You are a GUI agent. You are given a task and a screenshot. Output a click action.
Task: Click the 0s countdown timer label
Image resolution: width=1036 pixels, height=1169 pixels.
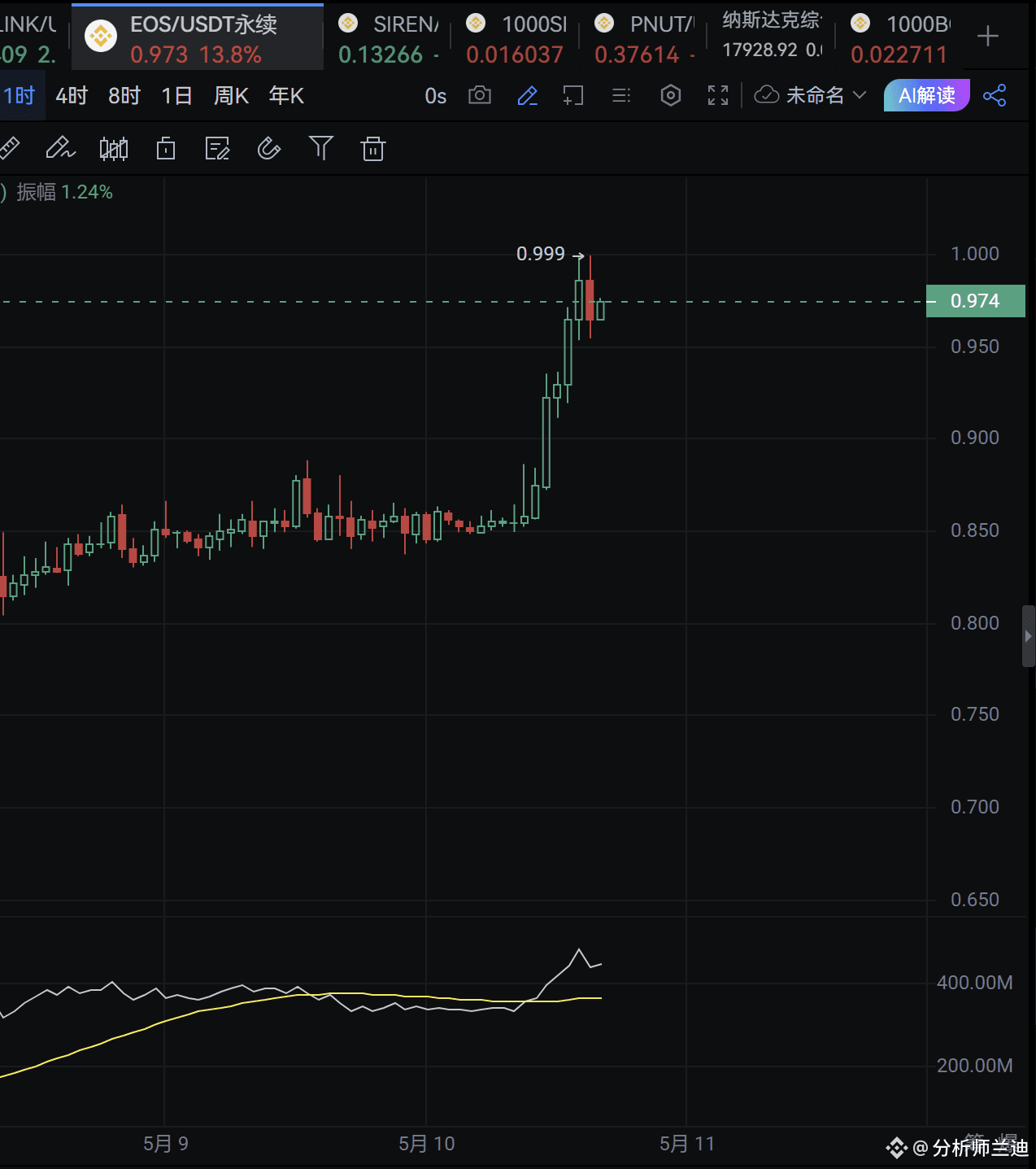[435, 95]
